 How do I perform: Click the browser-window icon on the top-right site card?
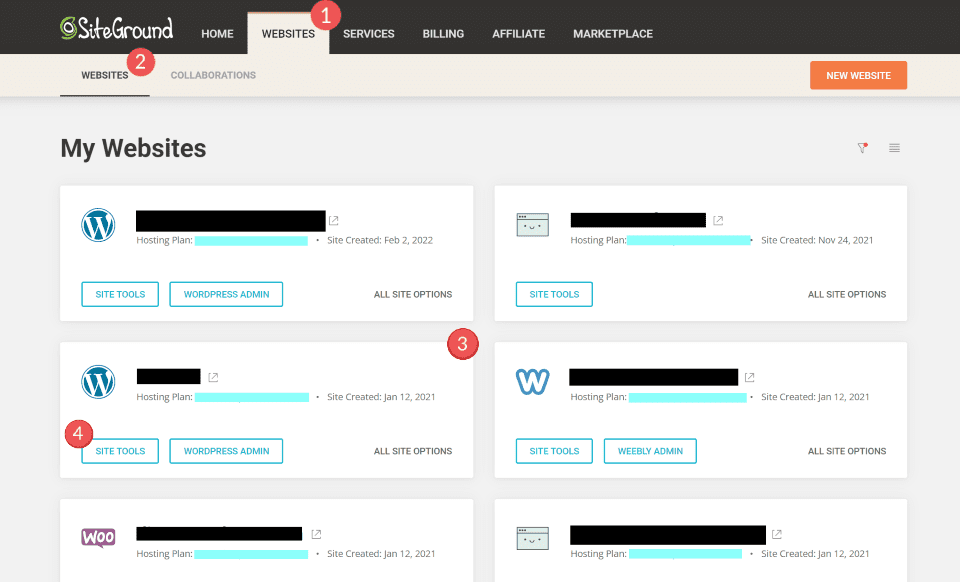pos(532,224)
